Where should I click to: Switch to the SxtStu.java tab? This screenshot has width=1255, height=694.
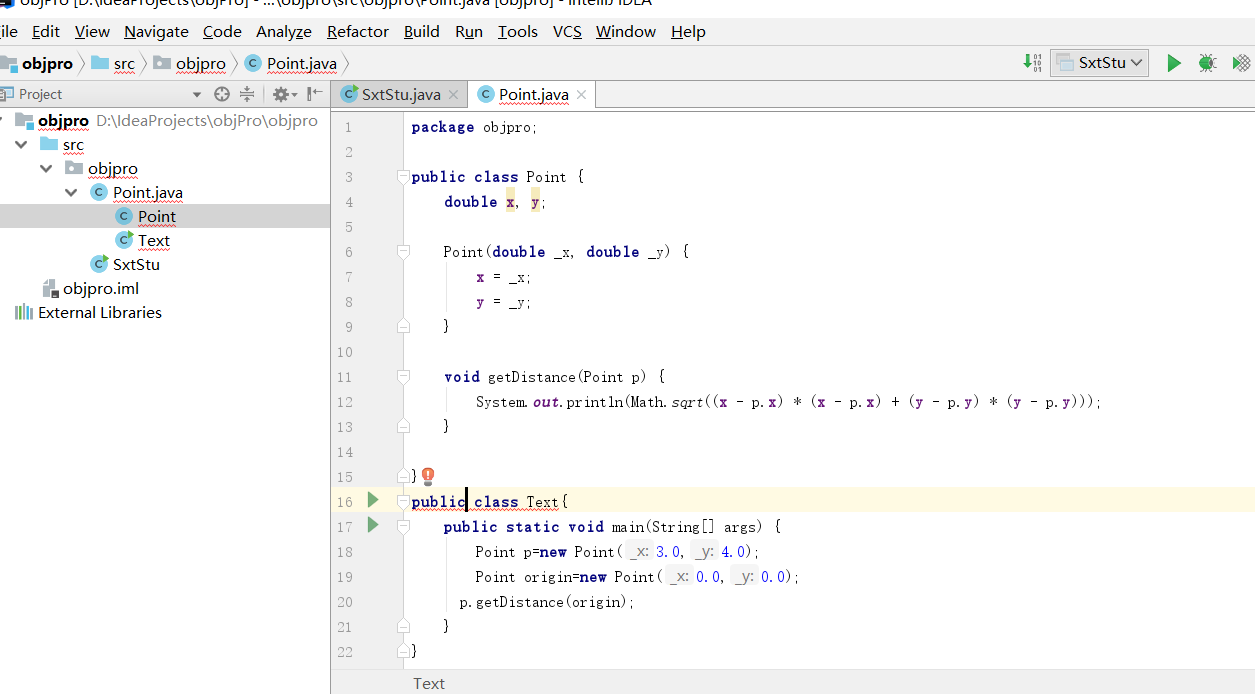(401, 95)
